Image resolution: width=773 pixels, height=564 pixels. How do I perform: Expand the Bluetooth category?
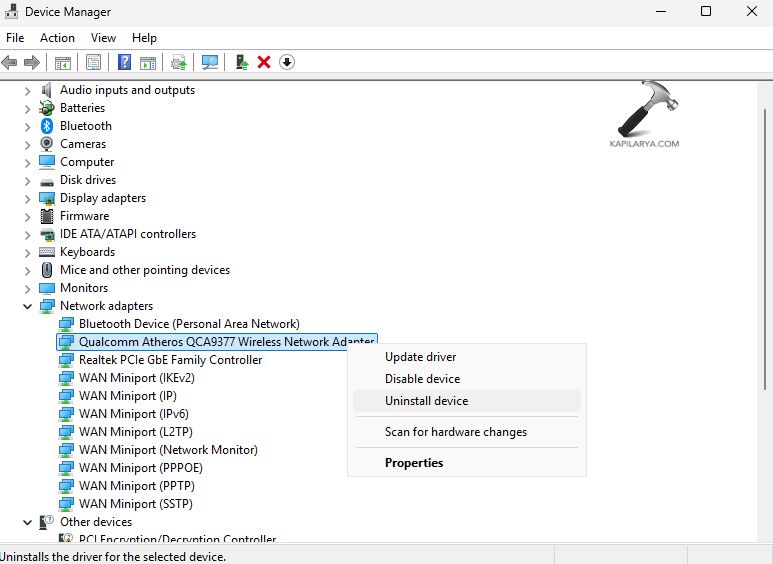(x=27, y=126)
